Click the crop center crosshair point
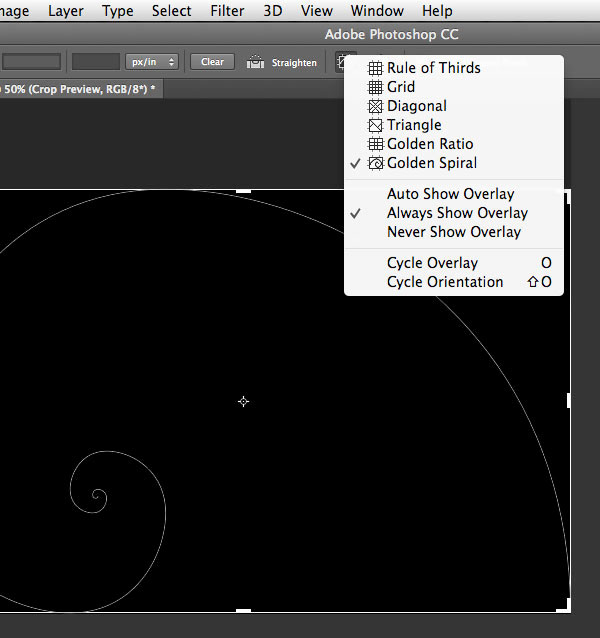600x638 pixels. point(243,401)
